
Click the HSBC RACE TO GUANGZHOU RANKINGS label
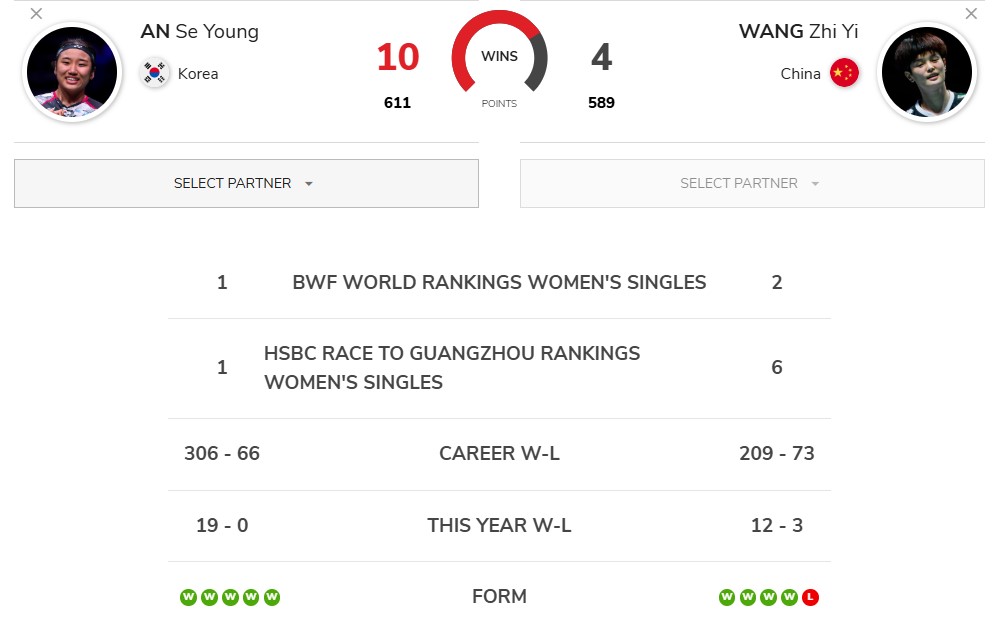tap(452, 367)
